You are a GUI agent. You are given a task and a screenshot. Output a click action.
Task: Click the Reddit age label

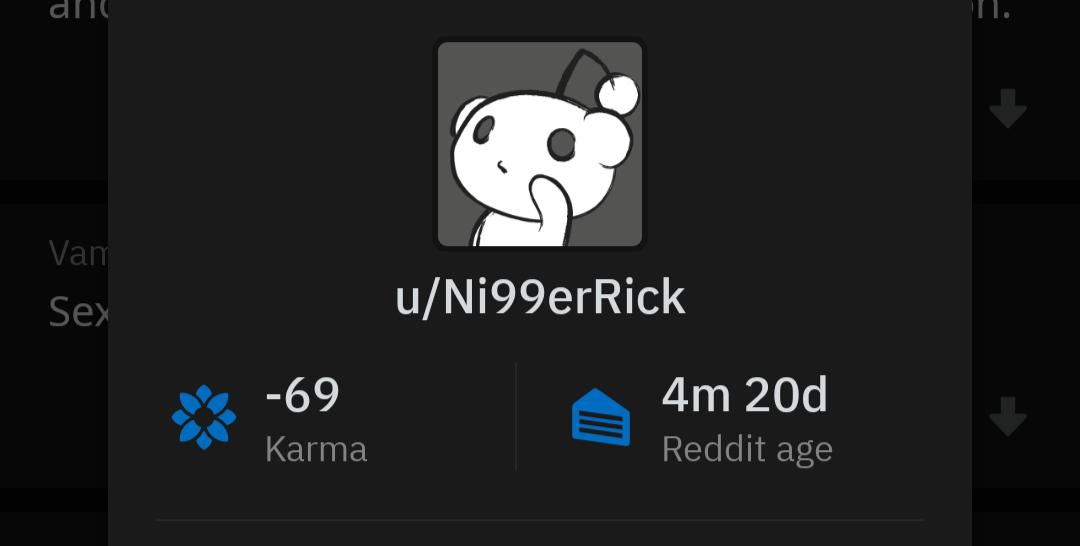tap(747, 450)
